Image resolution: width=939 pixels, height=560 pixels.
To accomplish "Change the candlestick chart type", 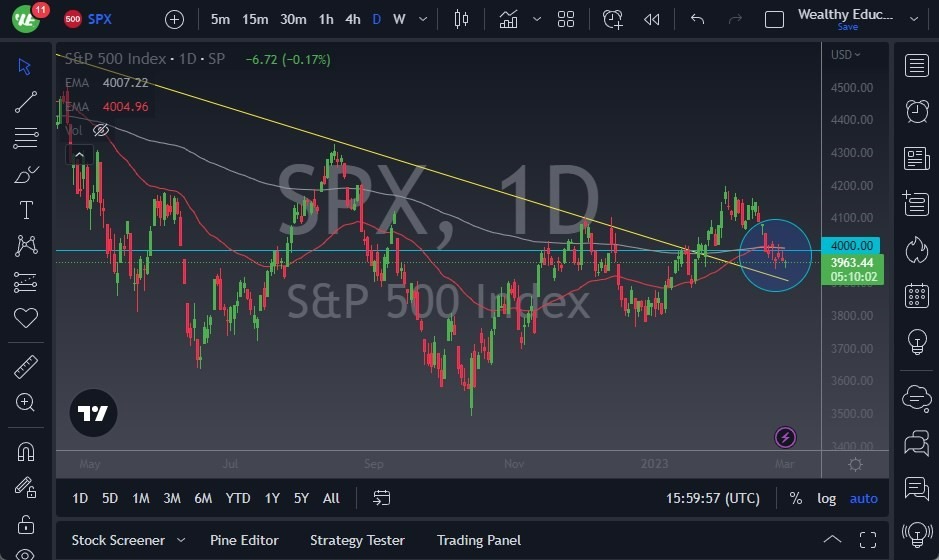I will tap(461, 19).
